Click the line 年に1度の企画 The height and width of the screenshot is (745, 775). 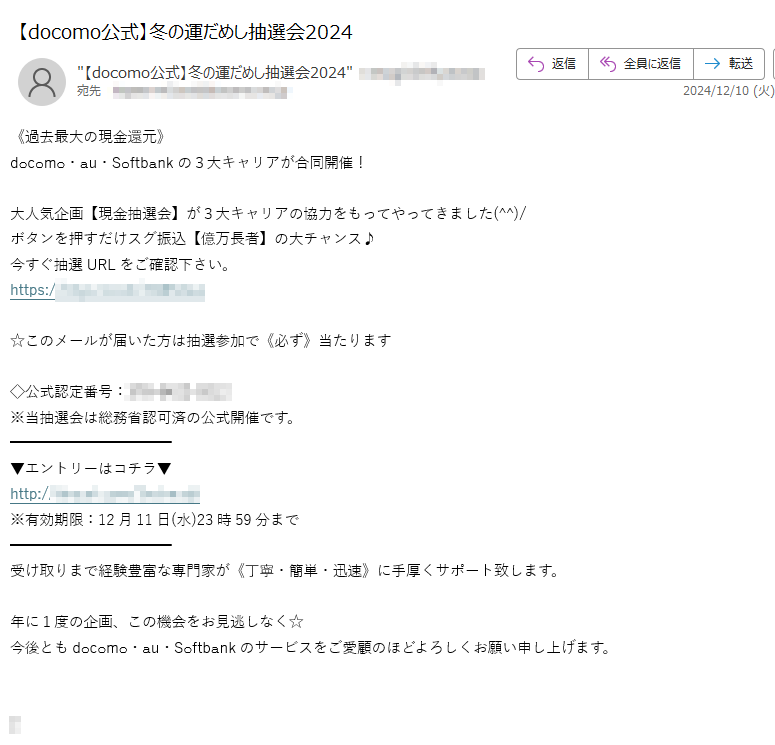click(157, 621)
